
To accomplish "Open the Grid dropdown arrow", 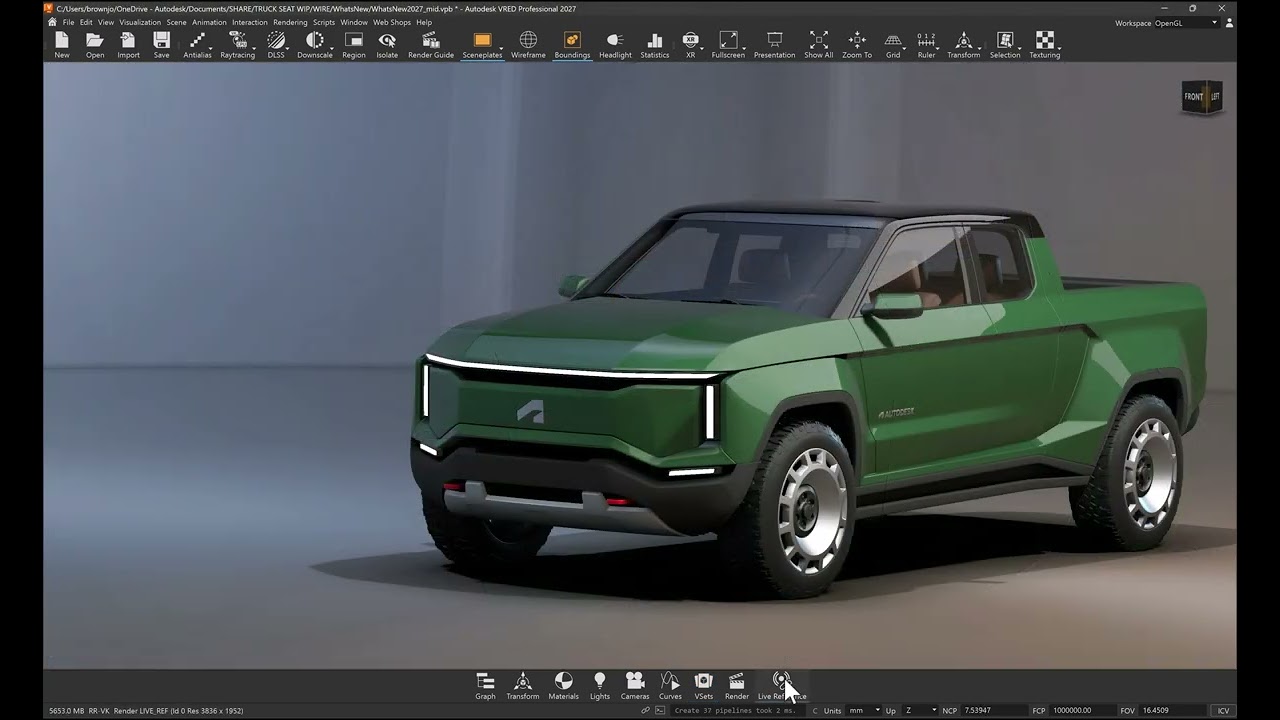I will pos(905,48).
